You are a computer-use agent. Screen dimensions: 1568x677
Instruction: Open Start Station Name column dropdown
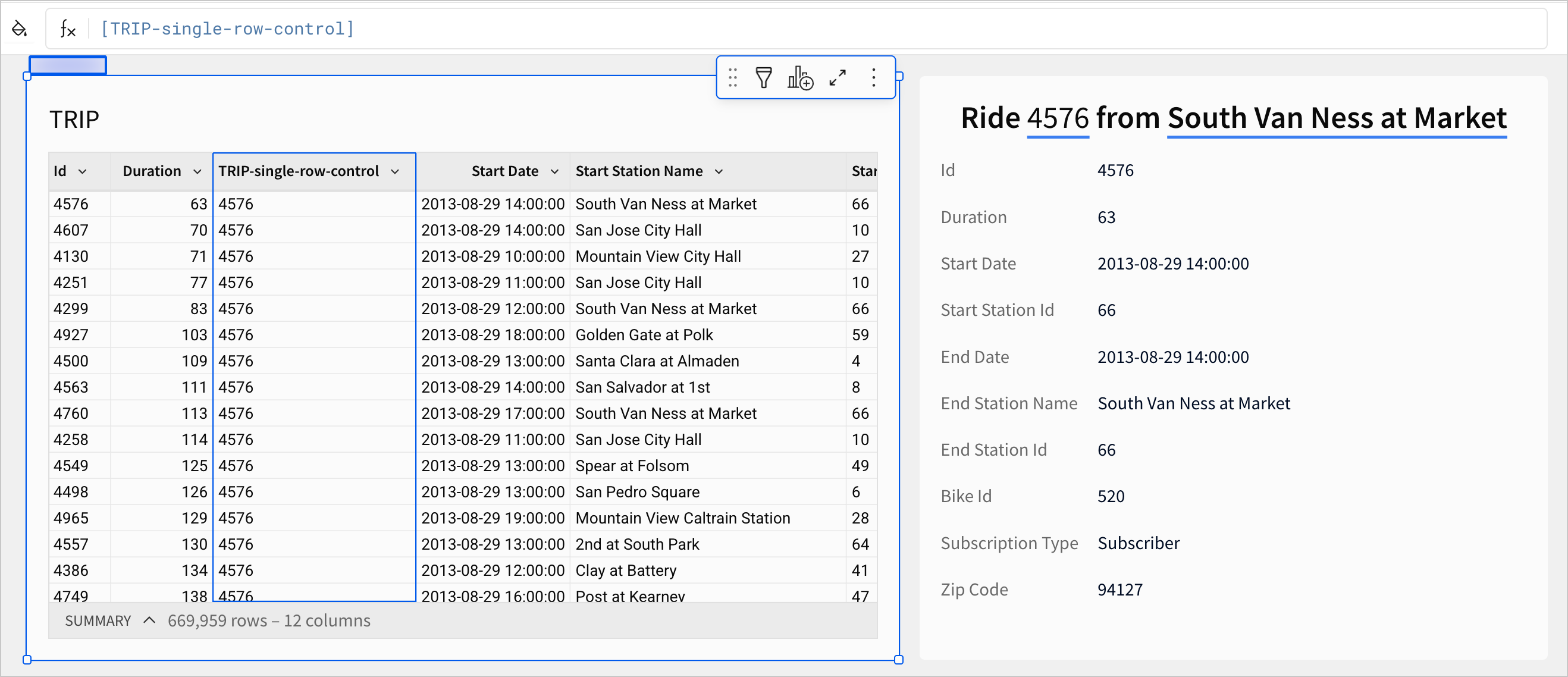point(719,172)
